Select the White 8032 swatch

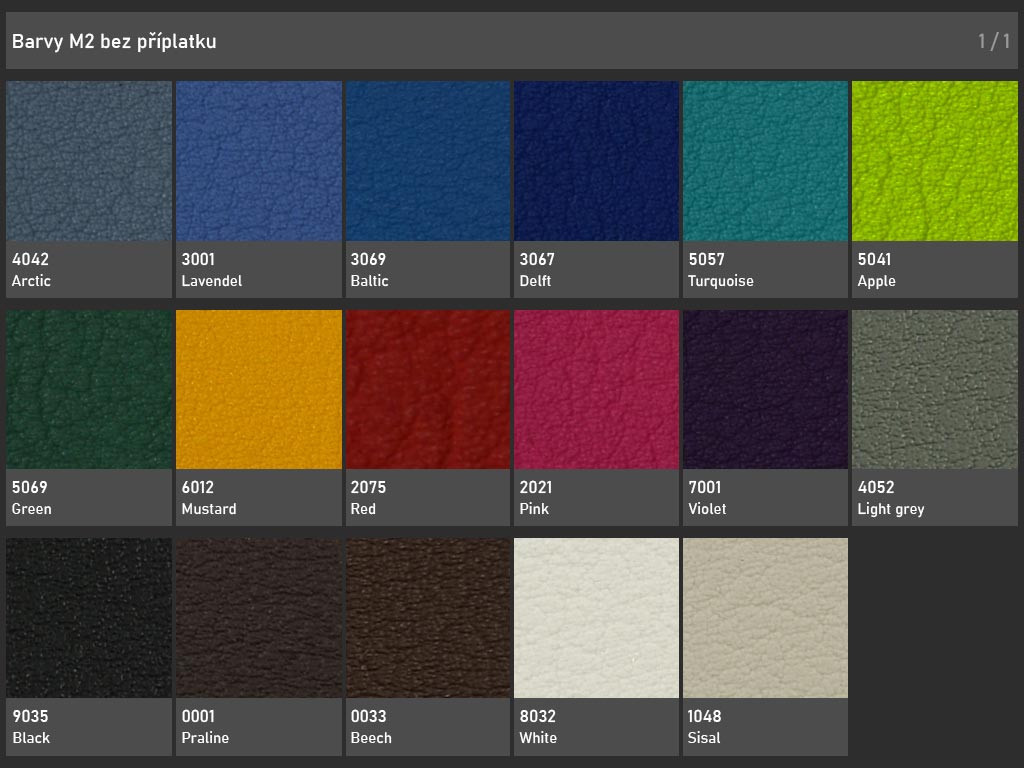click(596, 618)
